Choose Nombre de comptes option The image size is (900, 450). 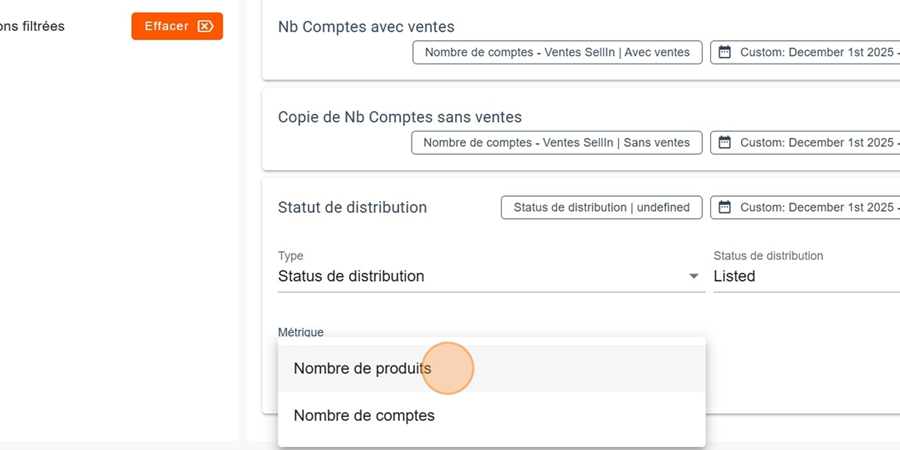[364, 415]
